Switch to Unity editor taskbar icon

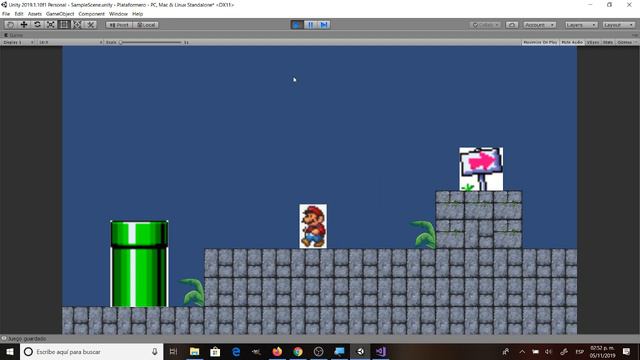360,351
